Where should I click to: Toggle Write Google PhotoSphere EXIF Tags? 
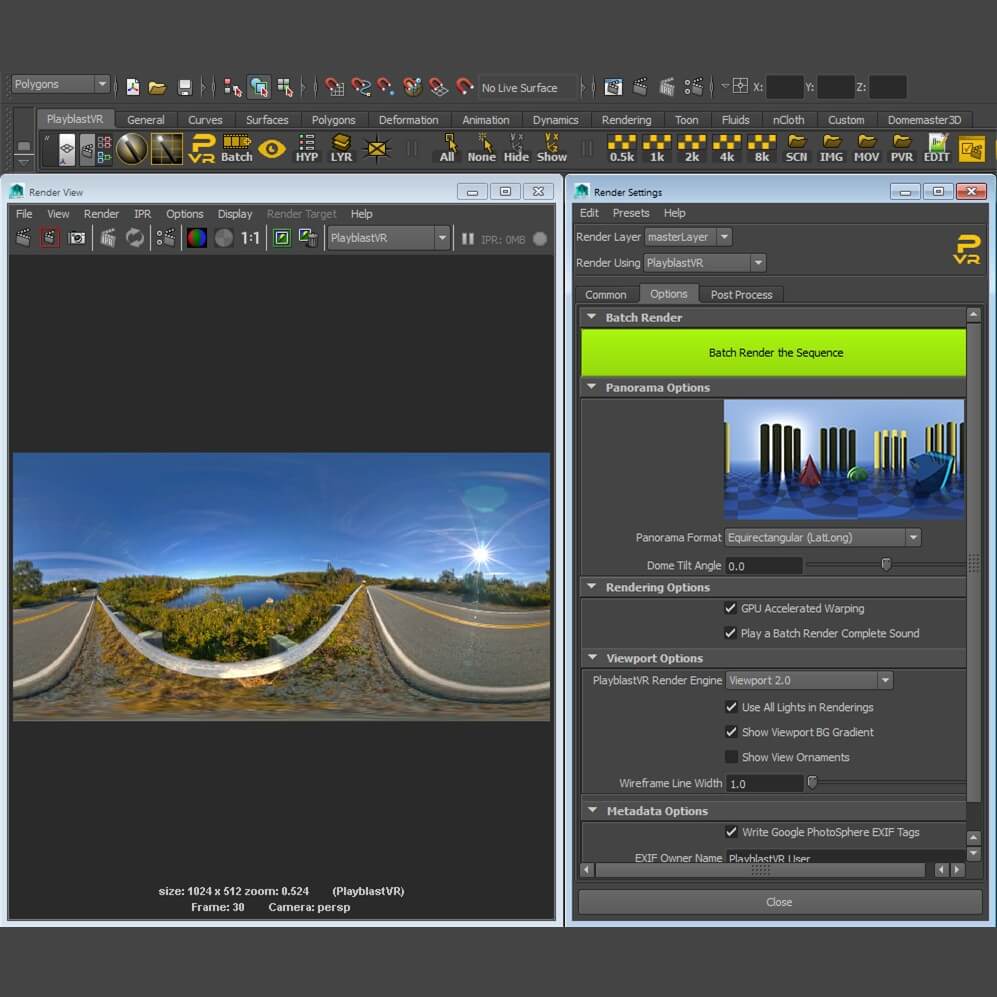[x=731, y=832]
